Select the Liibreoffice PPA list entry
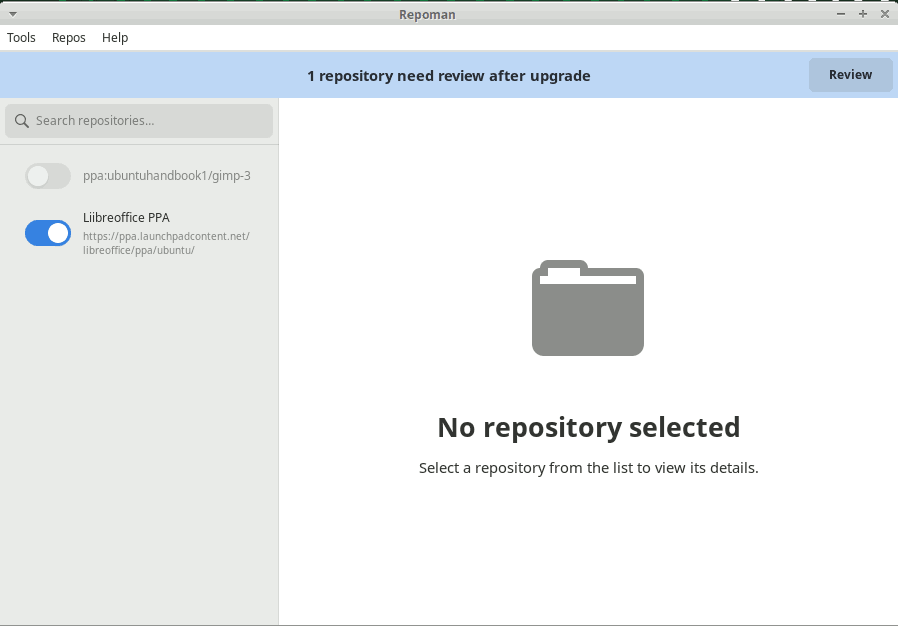Viewport: 898px width, 626px height. coord(139,233)
